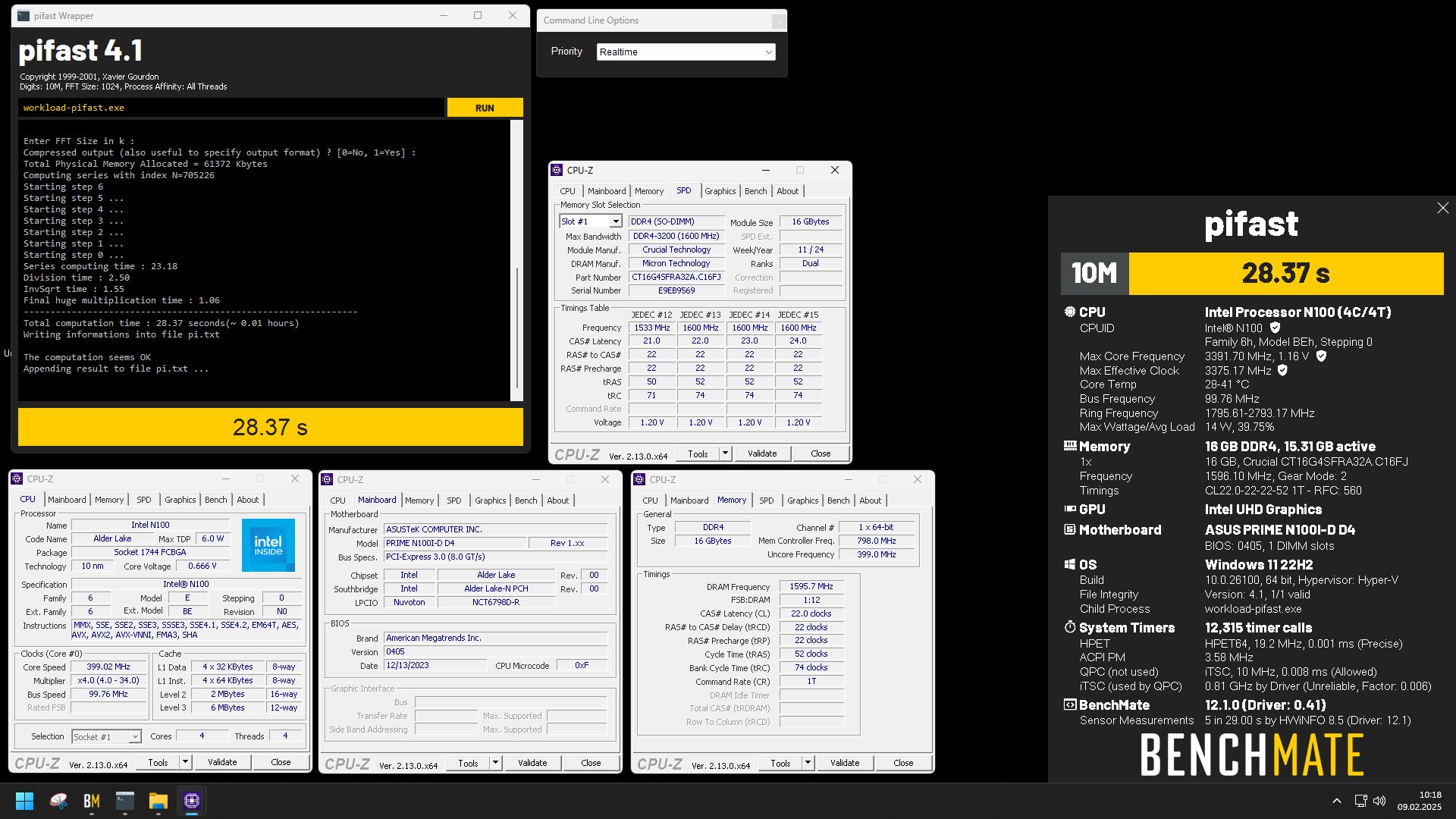The width and height of the screenshot is (1456, 819).
Task: Switch to Graphics tab in SPD window
Action: [x=720, y=191]
